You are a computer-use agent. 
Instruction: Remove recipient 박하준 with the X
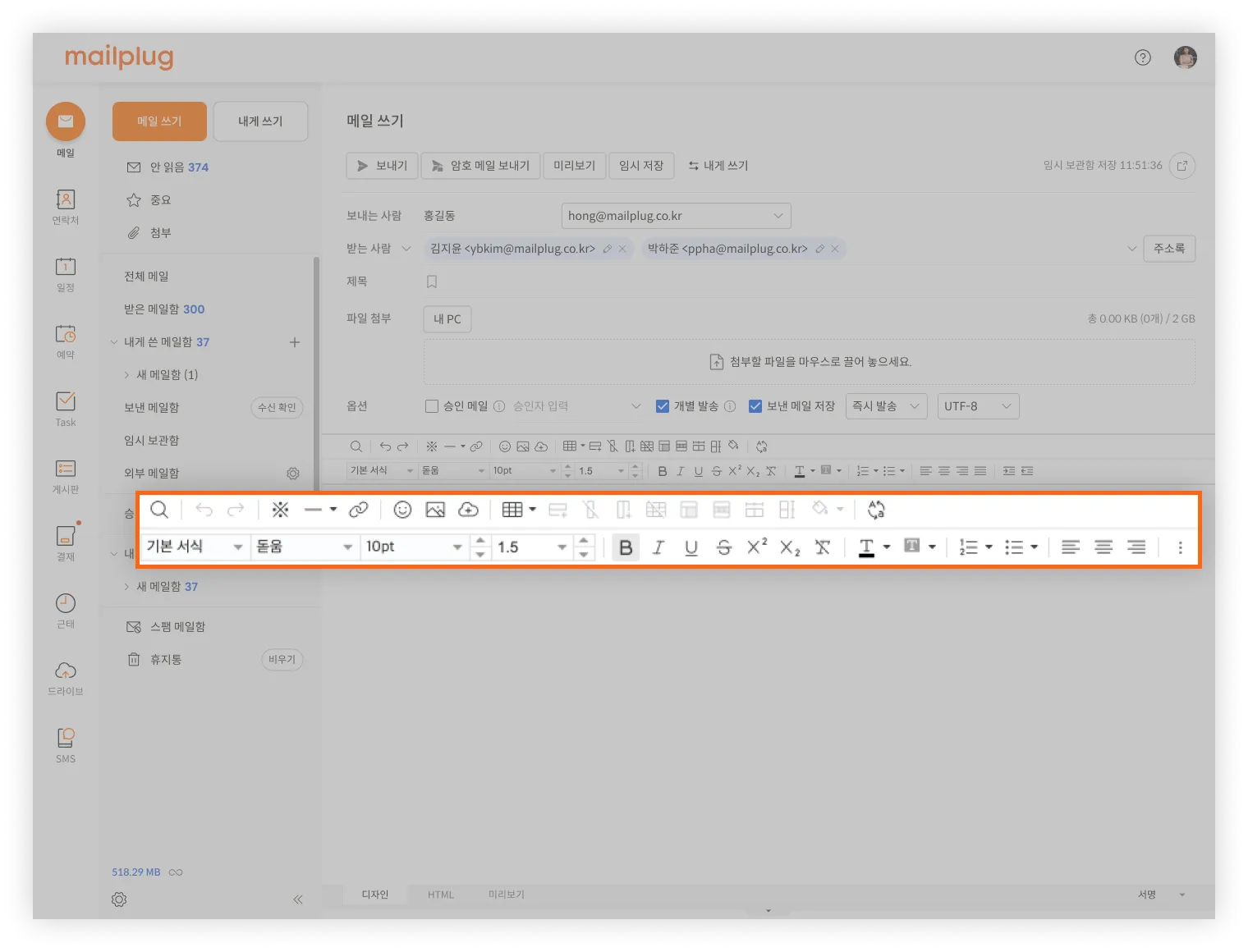tap(835, 249)
